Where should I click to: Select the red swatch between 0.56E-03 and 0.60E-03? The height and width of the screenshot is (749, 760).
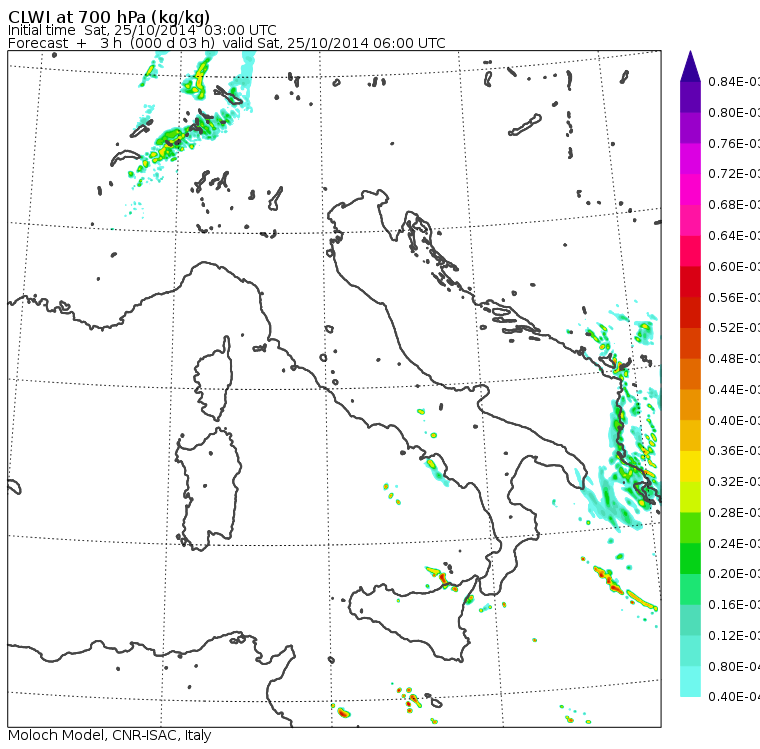coord(690,282)
